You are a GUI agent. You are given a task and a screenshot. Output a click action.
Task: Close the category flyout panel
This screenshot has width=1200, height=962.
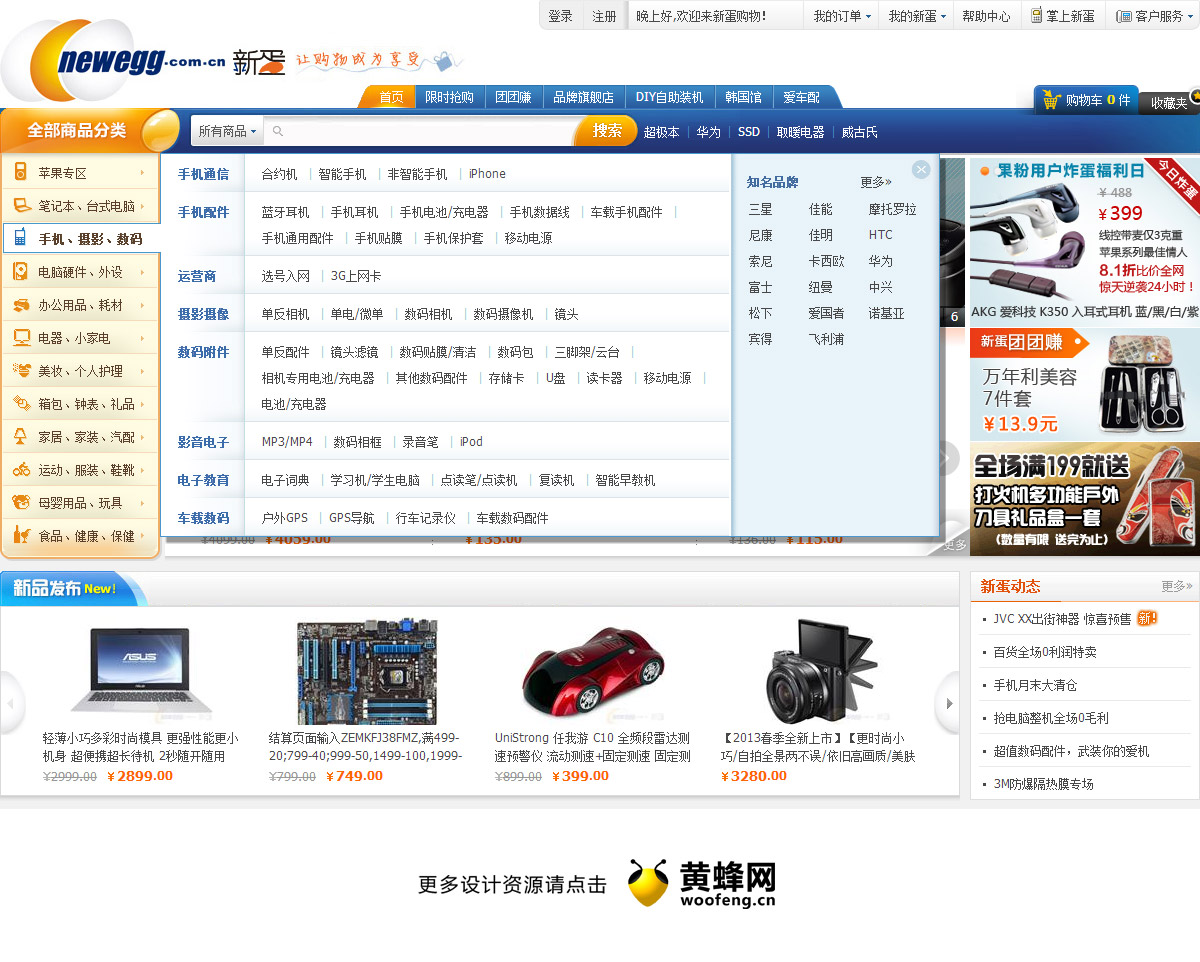tap(921, 170)
